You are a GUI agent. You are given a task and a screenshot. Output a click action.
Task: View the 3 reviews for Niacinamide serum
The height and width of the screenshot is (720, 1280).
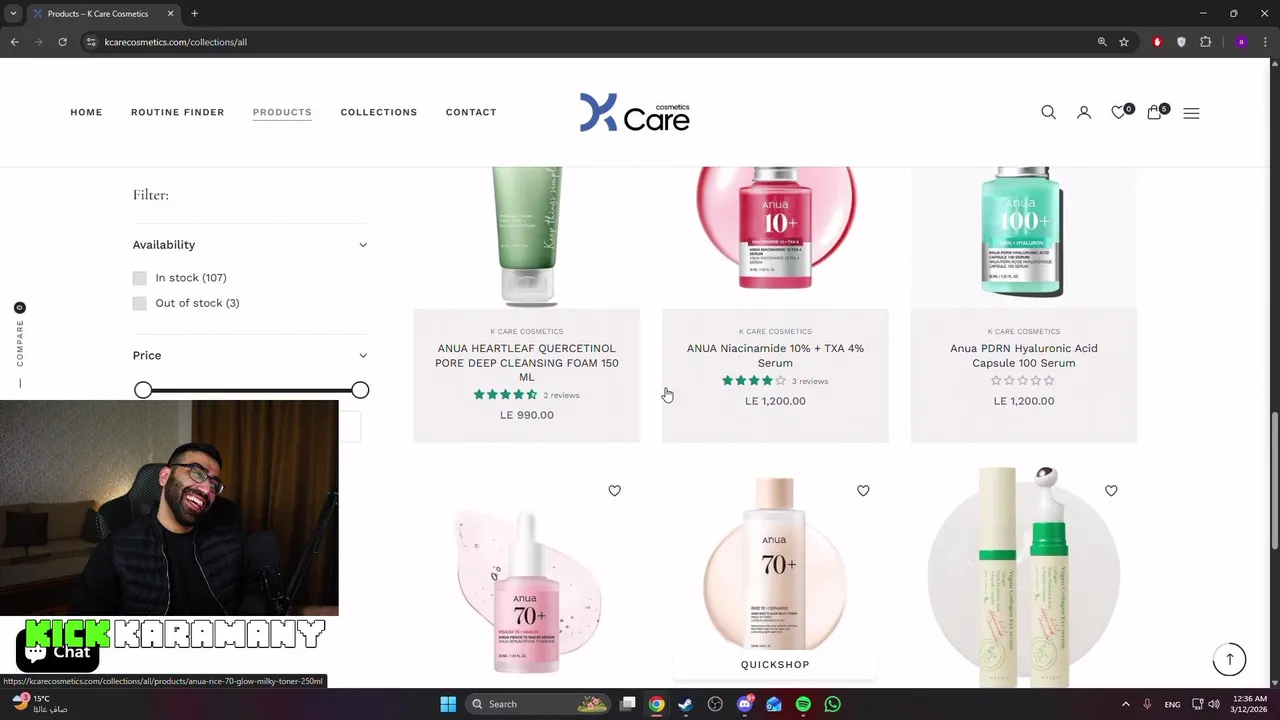[810, 381]
